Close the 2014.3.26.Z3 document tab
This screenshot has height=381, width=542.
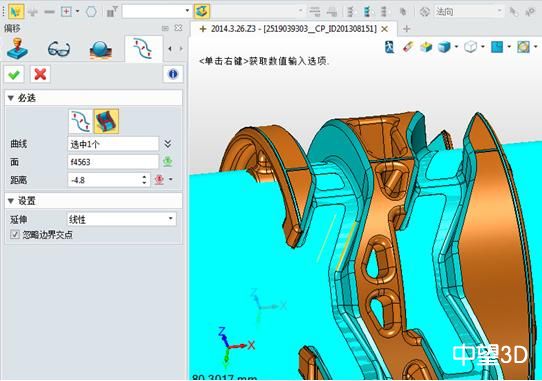point(384,29)
